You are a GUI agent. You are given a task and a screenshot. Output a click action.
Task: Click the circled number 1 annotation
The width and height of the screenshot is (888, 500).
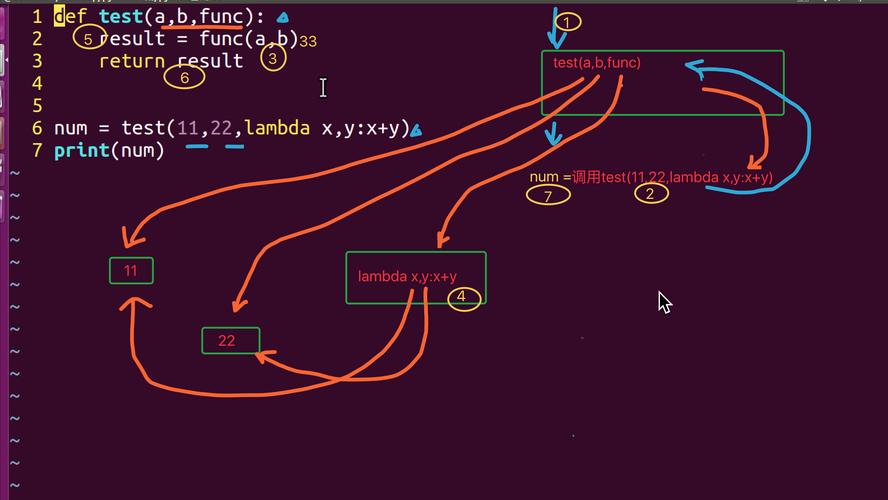567,22
